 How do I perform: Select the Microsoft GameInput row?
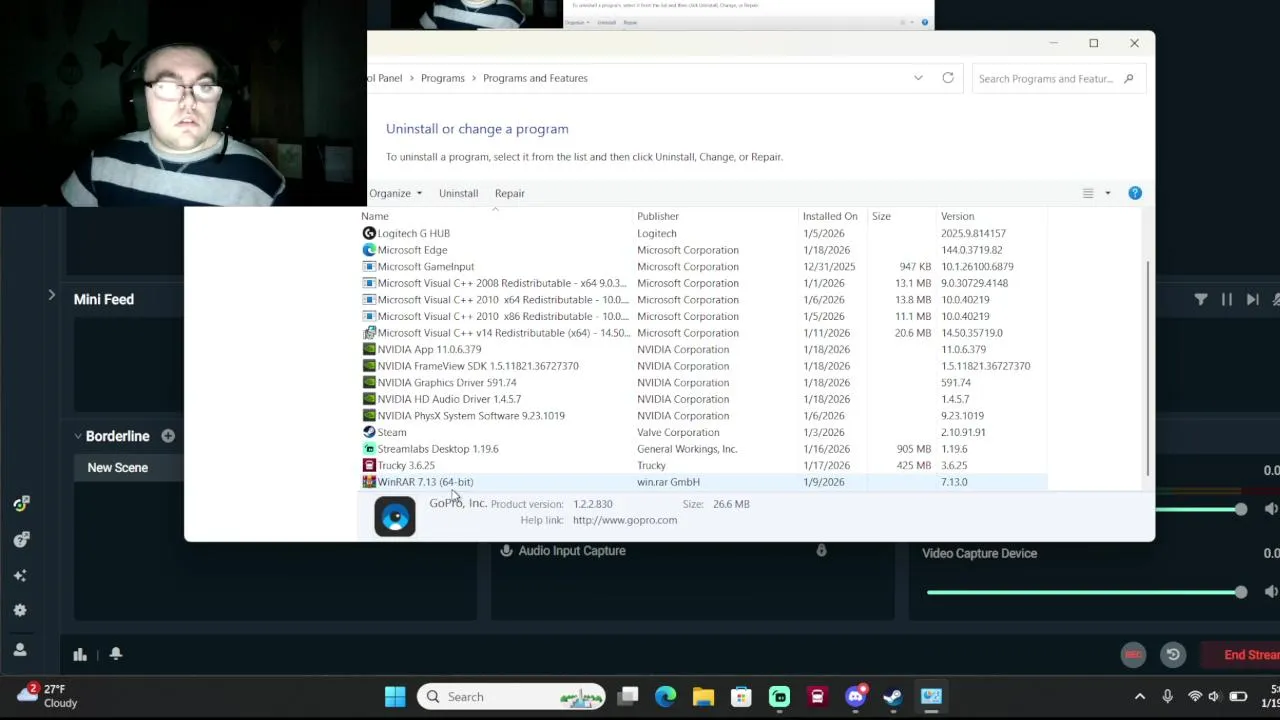704,267
